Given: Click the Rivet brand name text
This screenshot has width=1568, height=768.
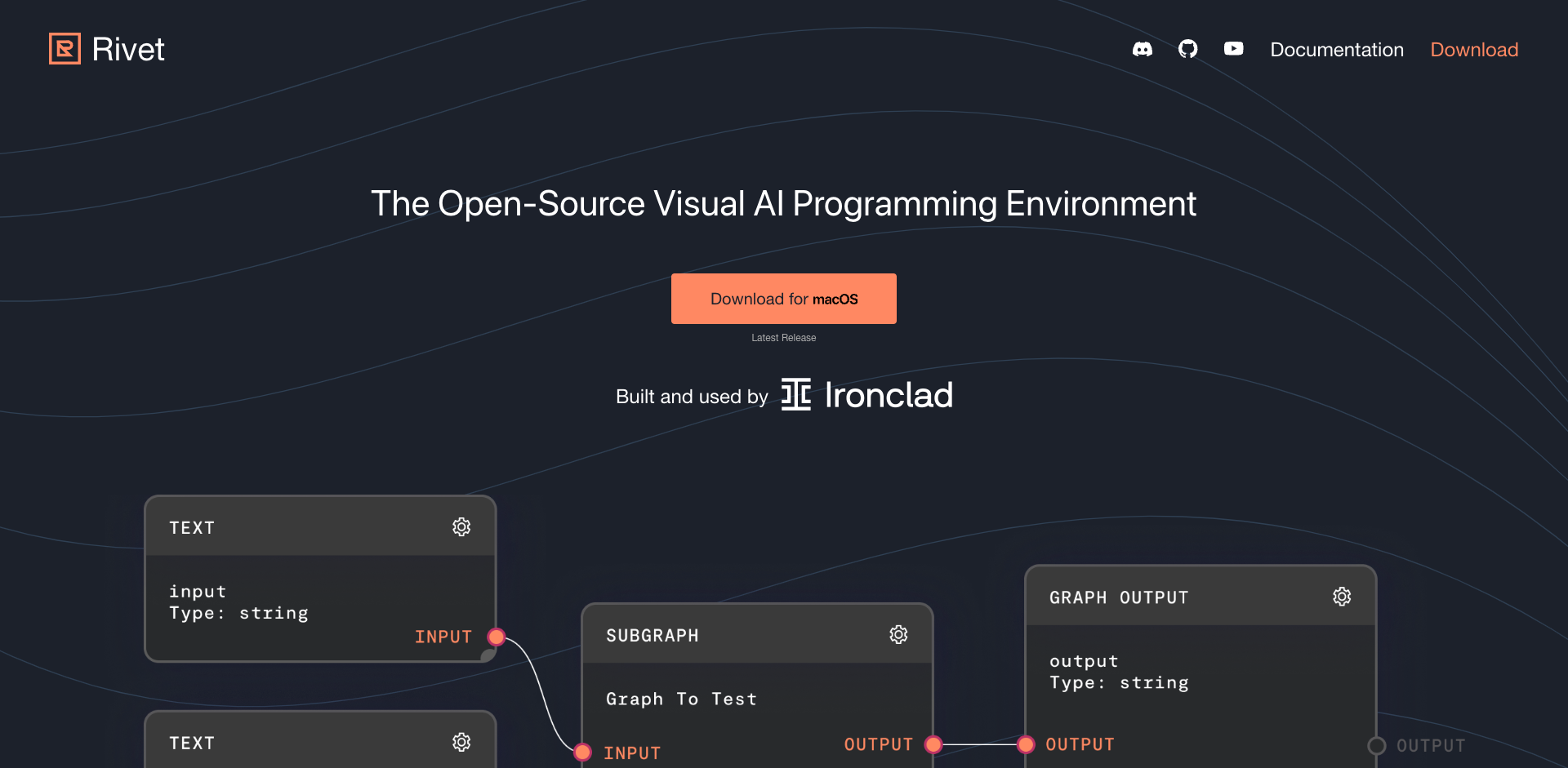Looking at the screenshot, I should 128,49.
